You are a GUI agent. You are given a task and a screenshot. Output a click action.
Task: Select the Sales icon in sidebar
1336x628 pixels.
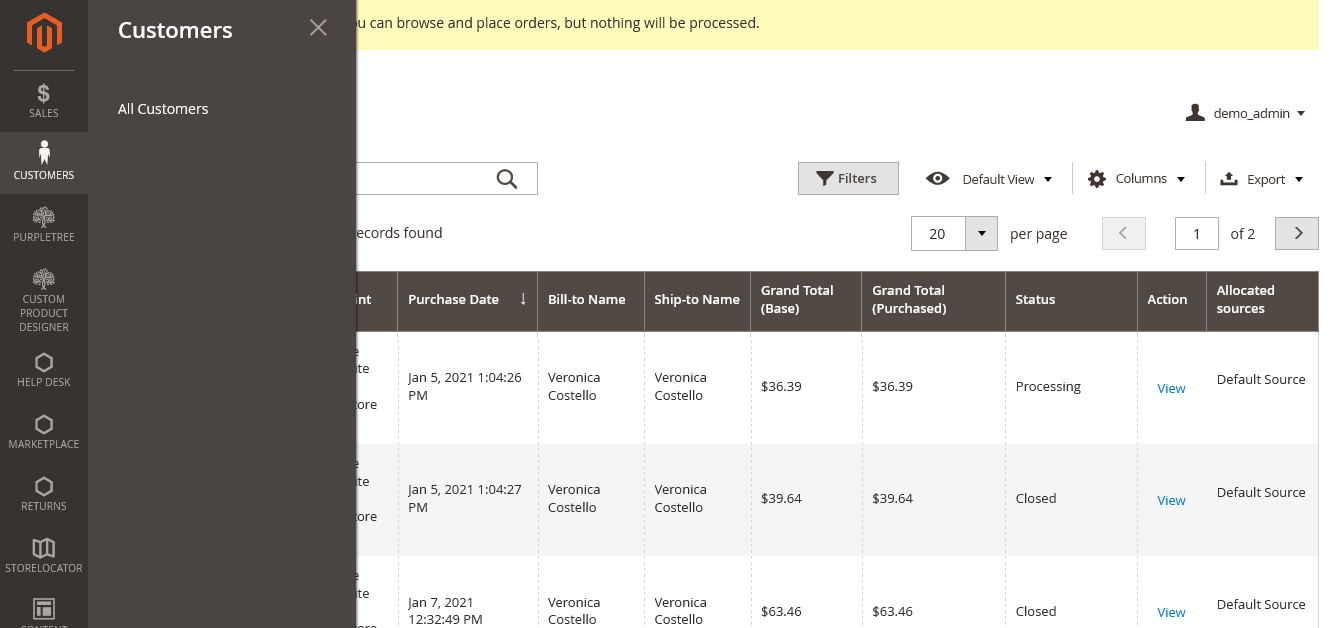44,100
